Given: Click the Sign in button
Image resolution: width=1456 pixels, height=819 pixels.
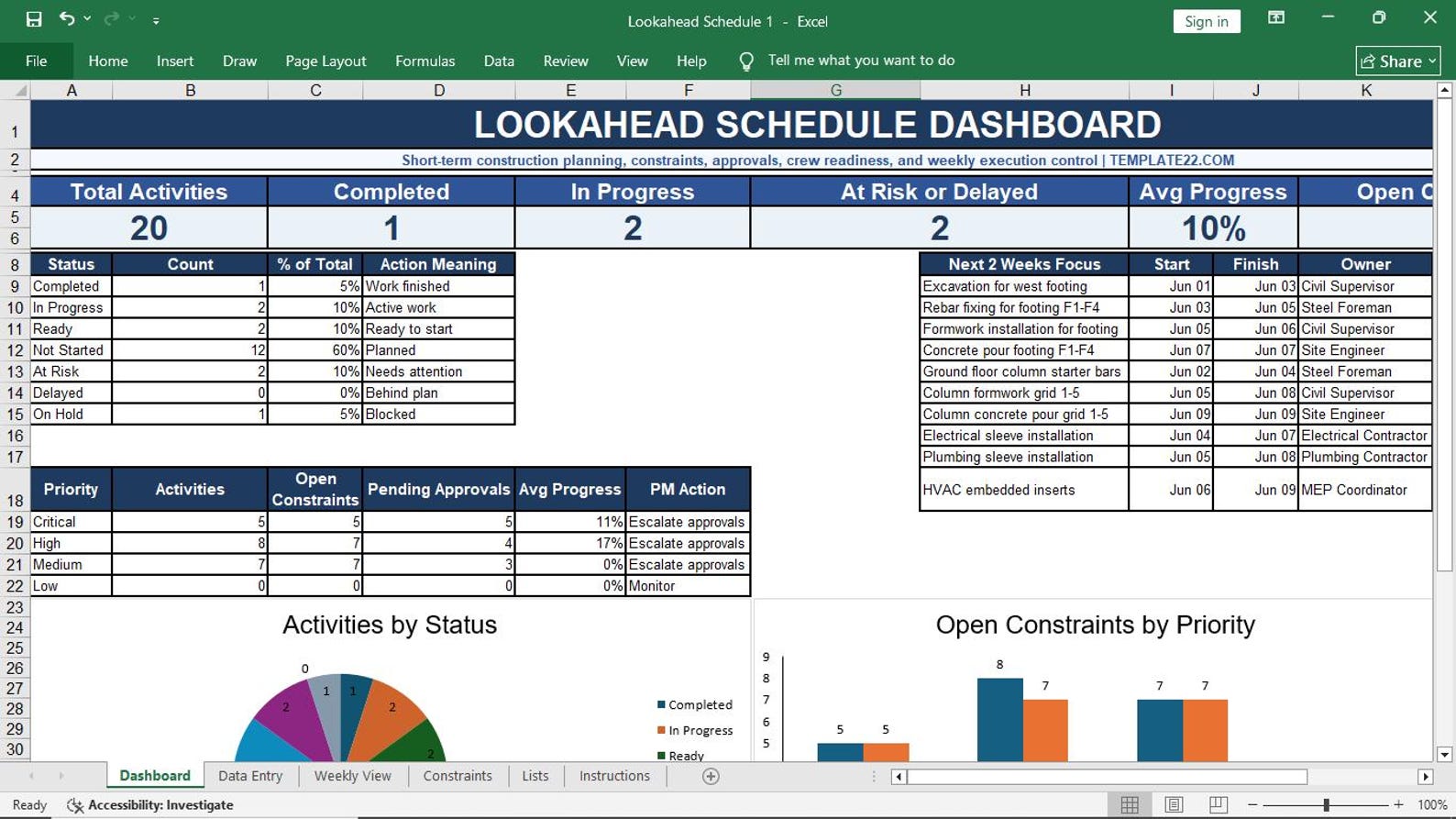Looking at the screenshot, I should tap(1206, 21).
